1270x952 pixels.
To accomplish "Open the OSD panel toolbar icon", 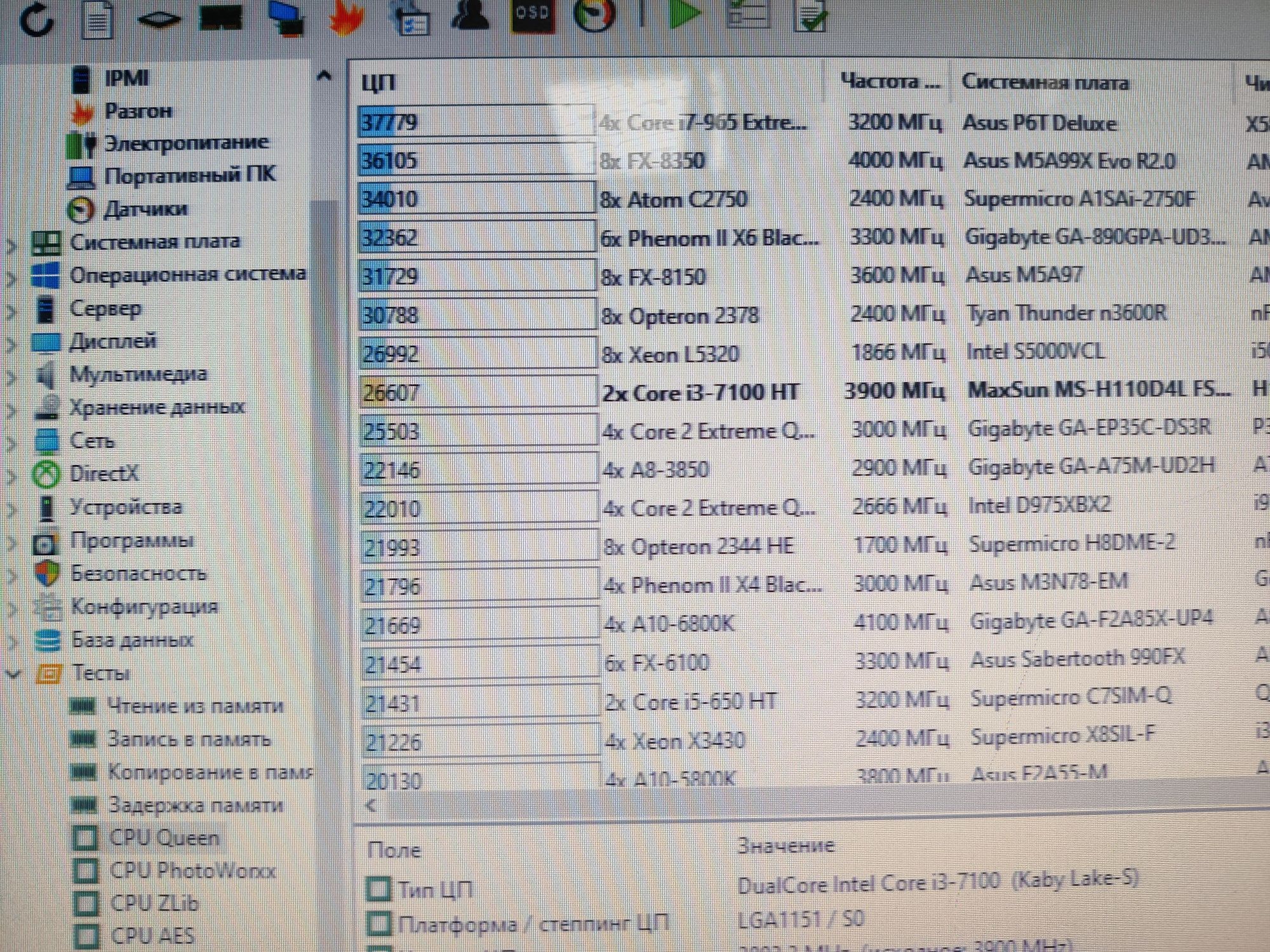I will coord(532,17).
